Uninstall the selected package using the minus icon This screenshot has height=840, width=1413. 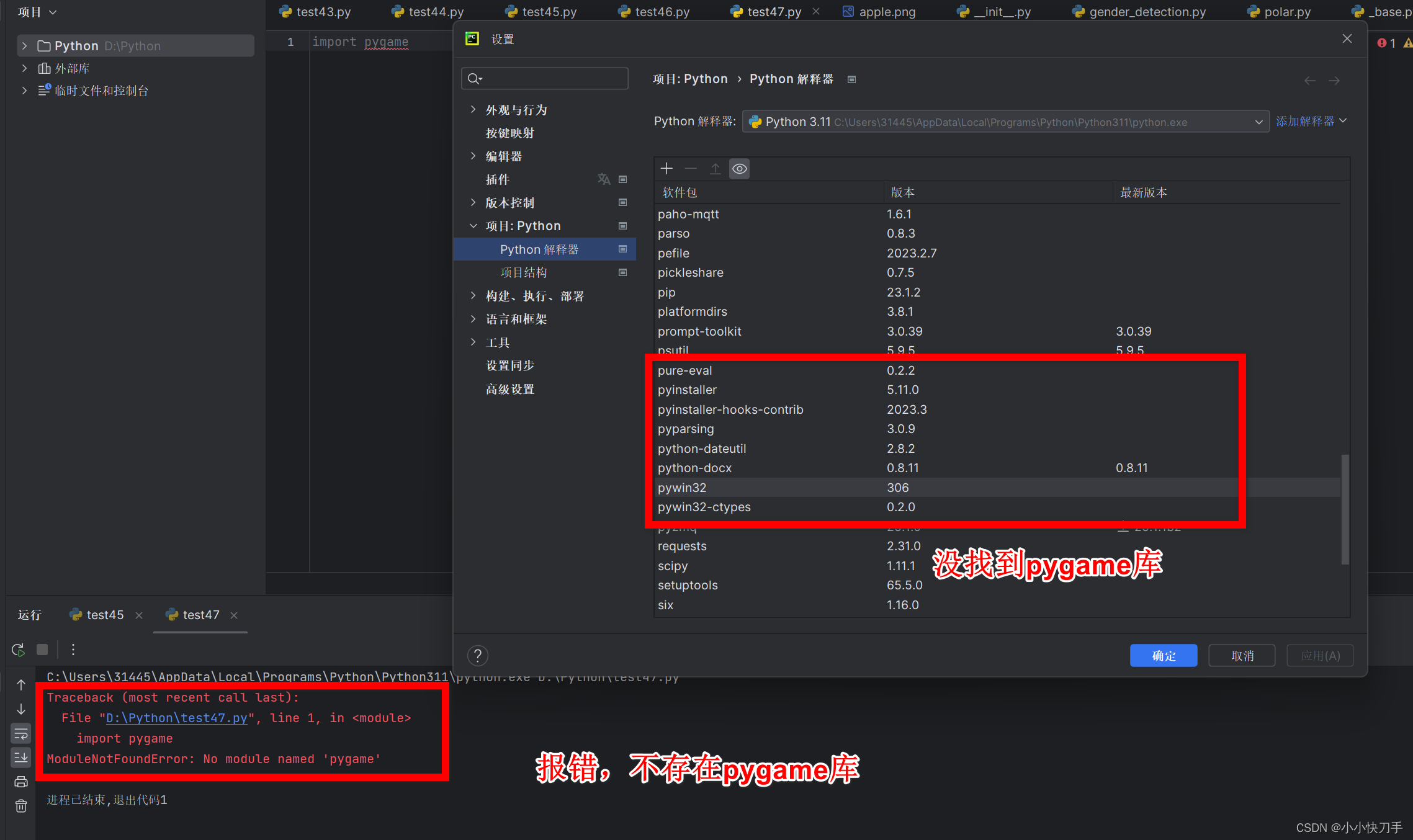pyautogui.click(x=690, y=168)
